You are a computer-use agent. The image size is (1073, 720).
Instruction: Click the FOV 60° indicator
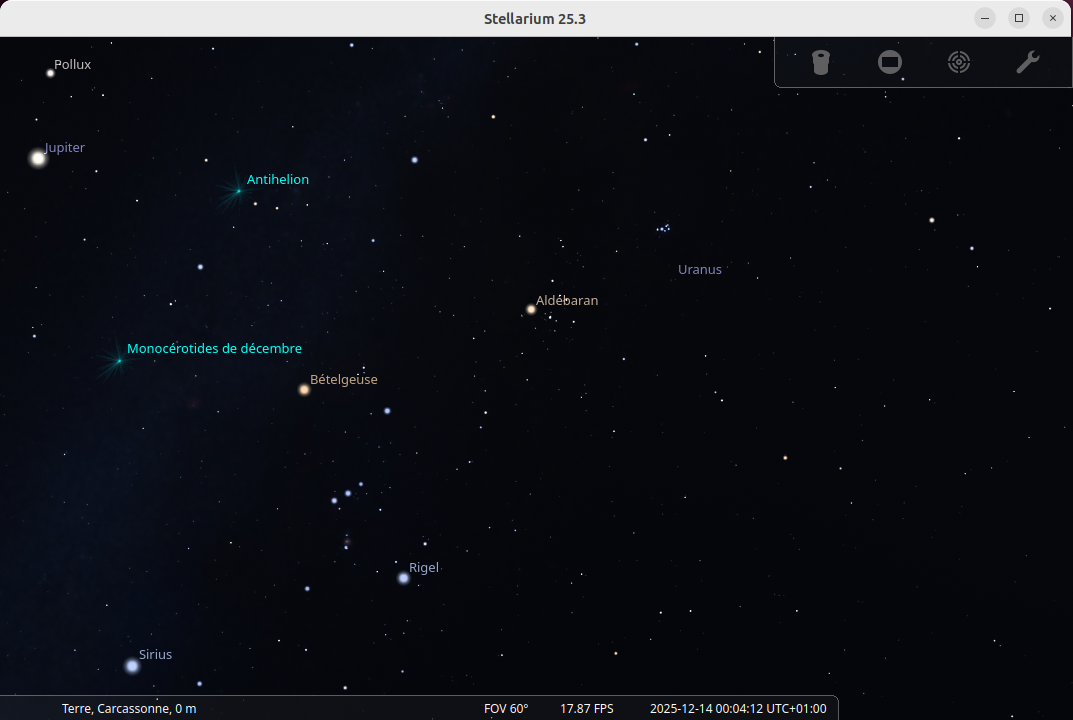(x=506, y=708)
